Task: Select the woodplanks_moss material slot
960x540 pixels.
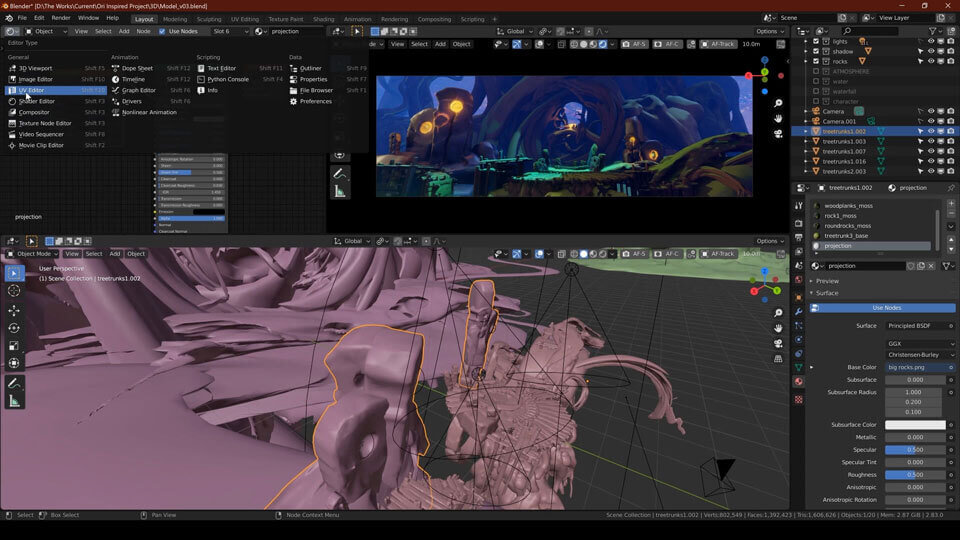Action: [x=872, y=206]
